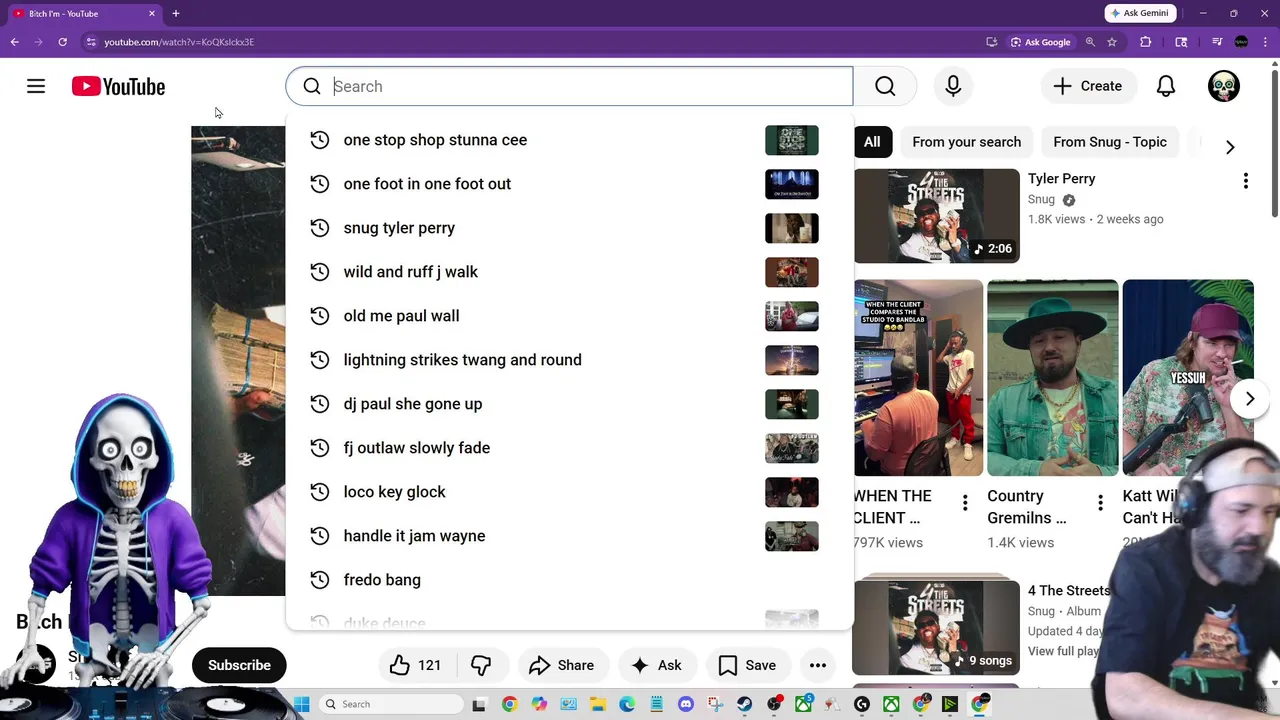The image size is (1280, 720).
Task: Open the account avatar menu
Action: [1224, 86]
